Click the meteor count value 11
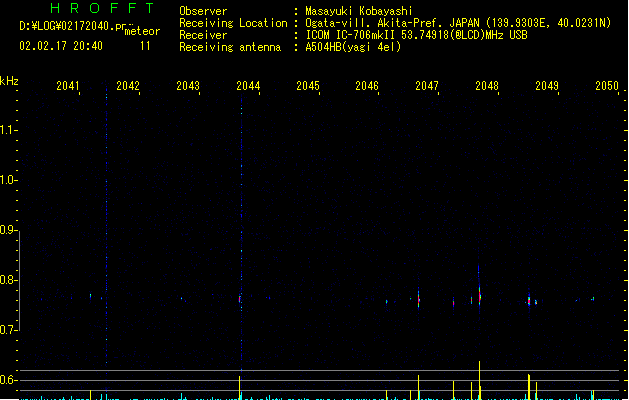Viewport: 629px width, 400px height. pyautogui.click(x=145, y=46)
